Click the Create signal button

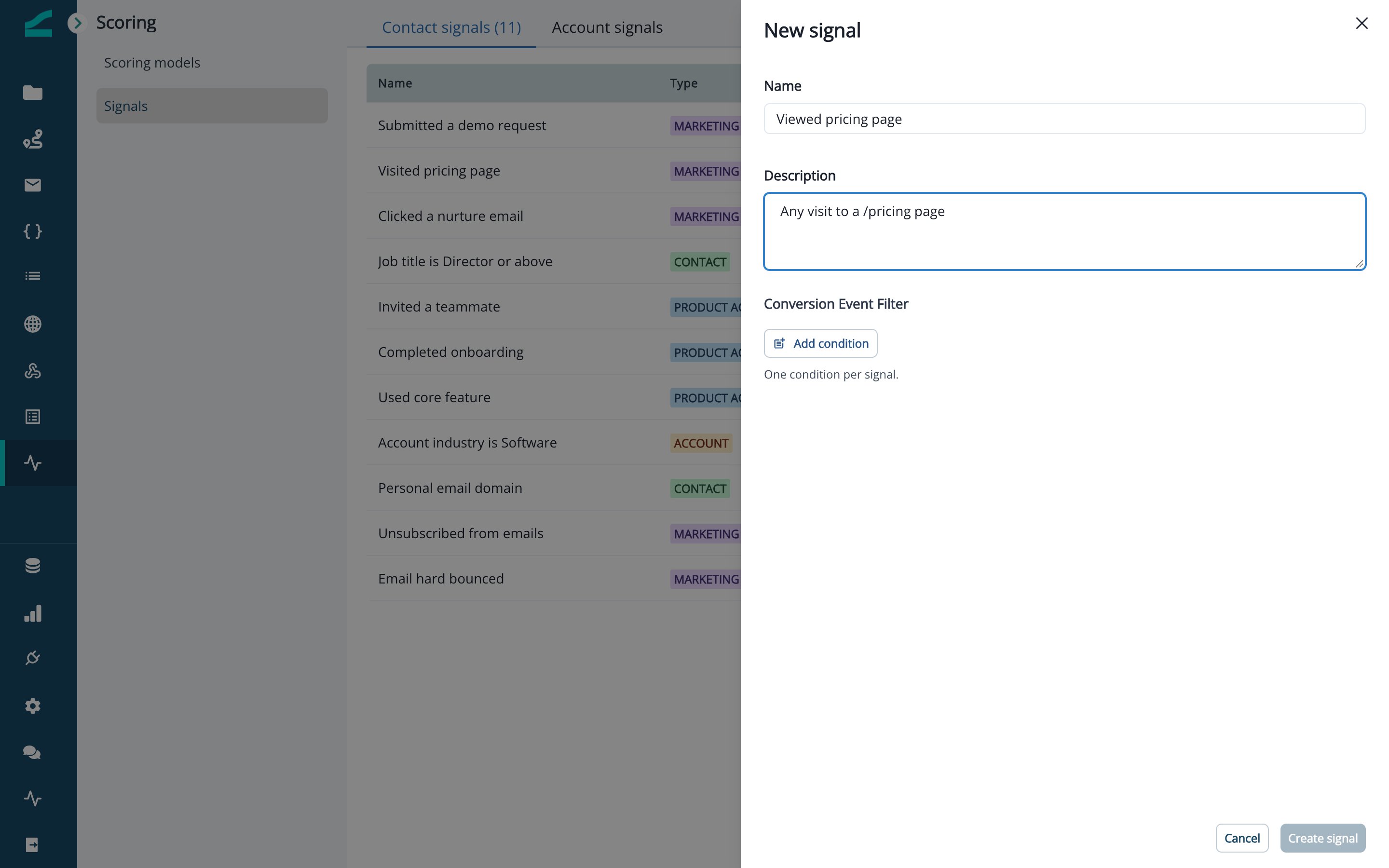tap(1322, 838)
